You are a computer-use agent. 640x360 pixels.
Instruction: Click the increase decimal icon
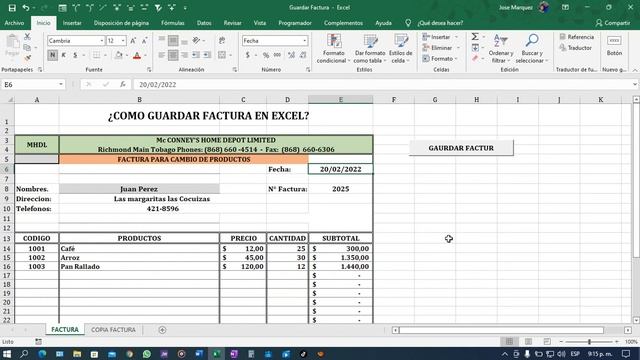click(291, 55)
